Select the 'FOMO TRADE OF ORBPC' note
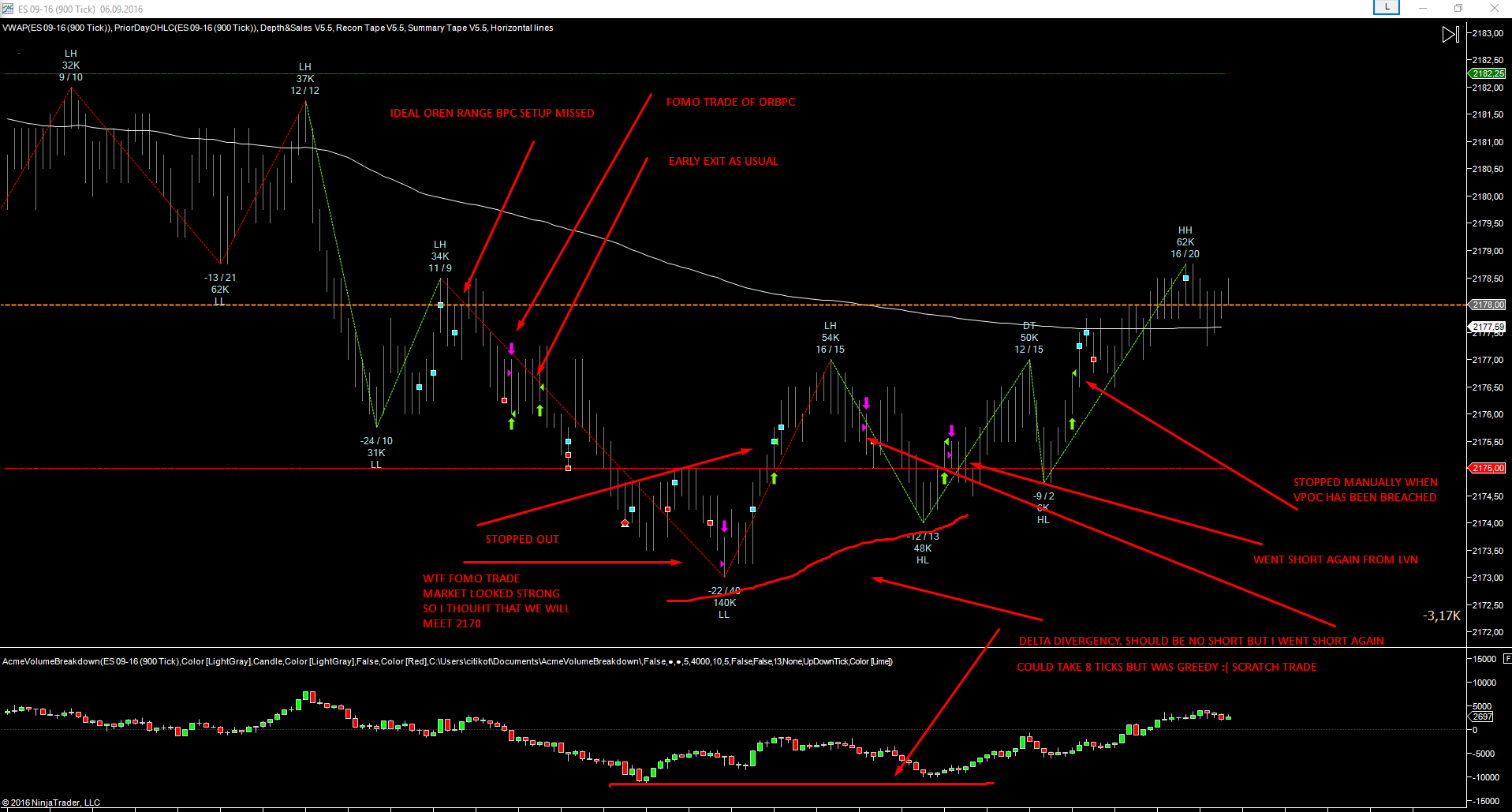 pyautogui.click(x=730, y=102)
